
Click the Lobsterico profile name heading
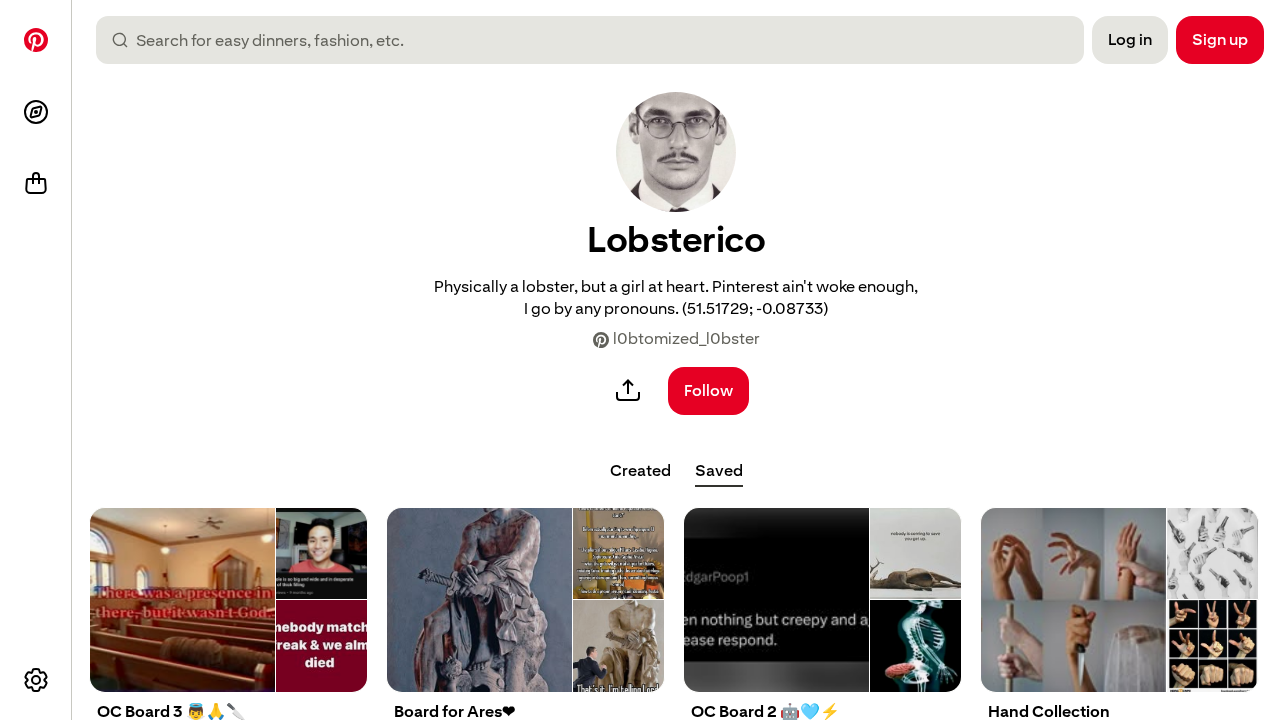[x=676, y=240]
